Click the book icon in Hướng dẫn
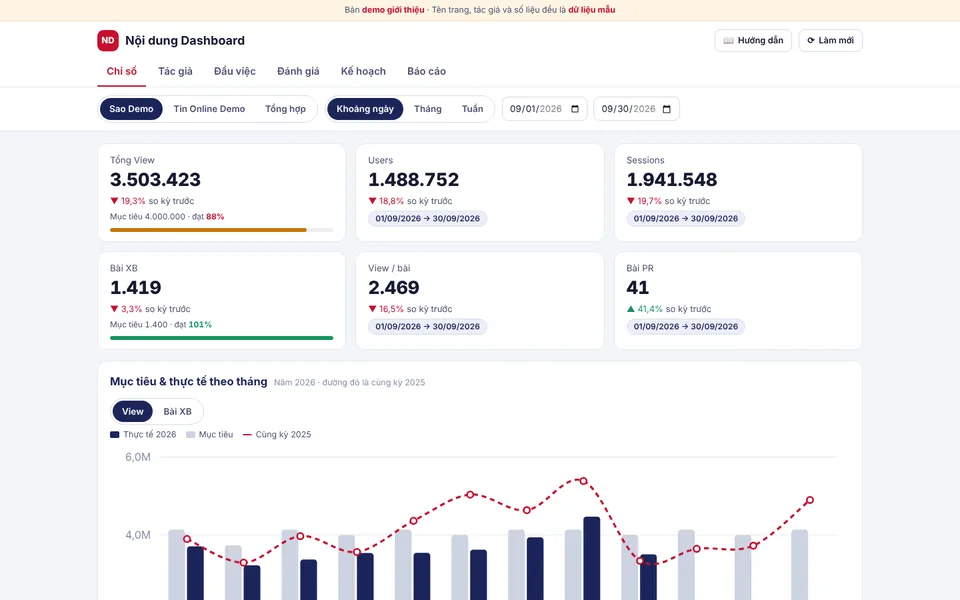960x600 pixels. (x=728, y=40)
